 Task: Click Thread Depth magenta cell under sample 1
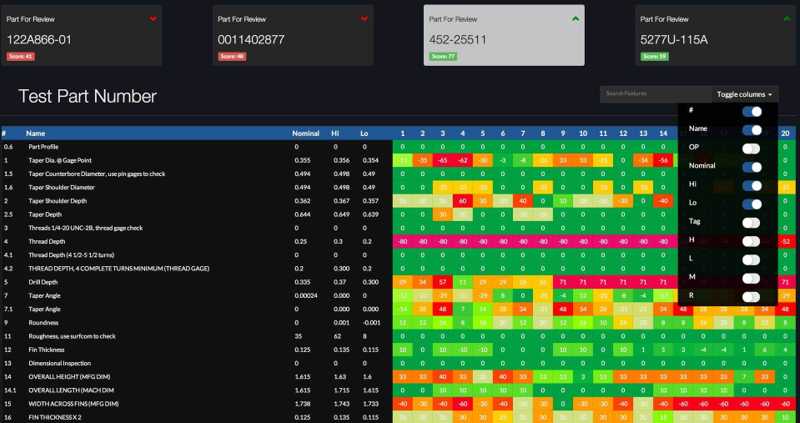click(x=403, y=241)
